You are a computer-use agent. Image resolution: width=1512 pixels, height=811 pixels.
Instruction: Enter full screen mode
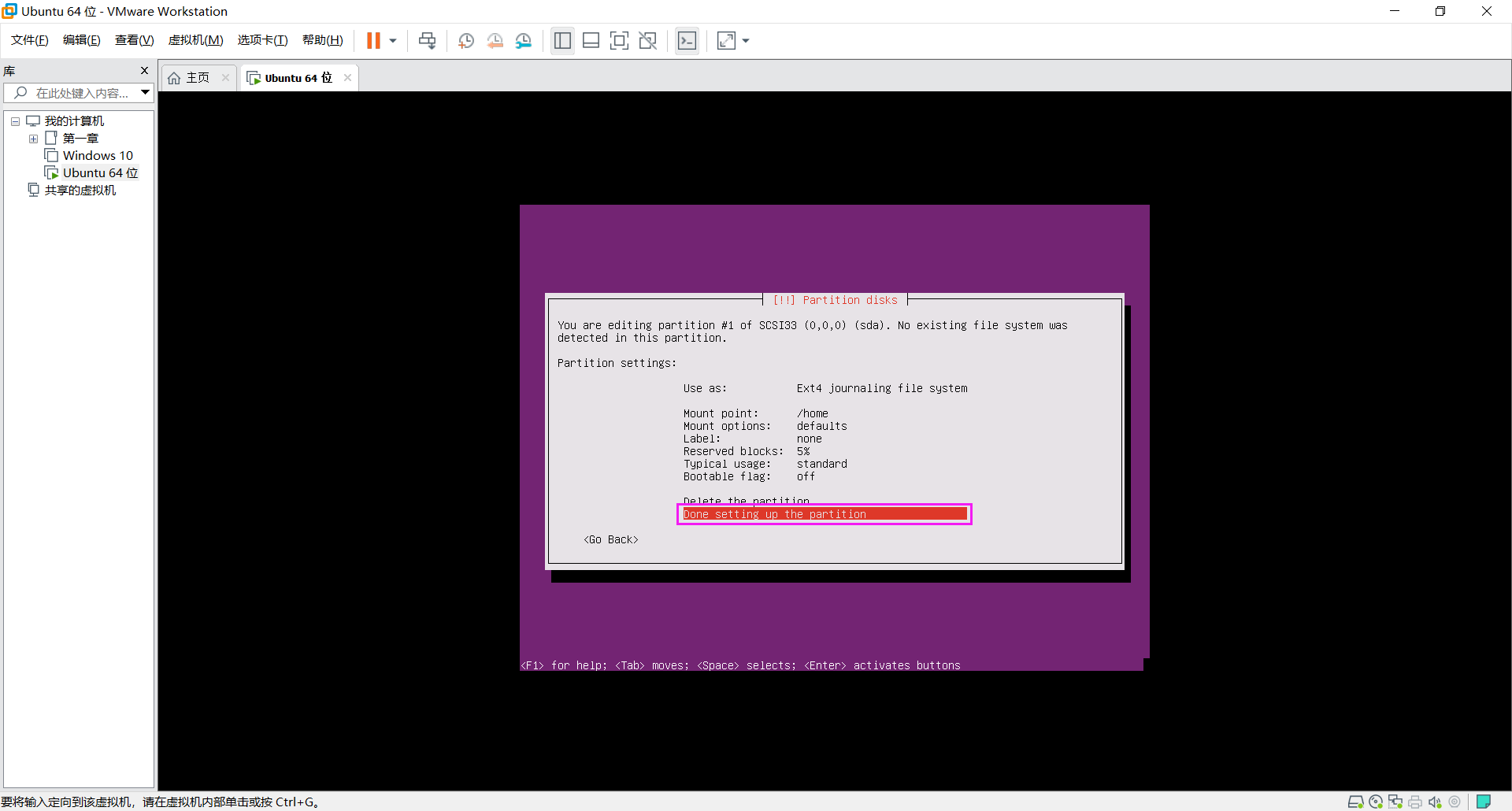coord(620,41)
